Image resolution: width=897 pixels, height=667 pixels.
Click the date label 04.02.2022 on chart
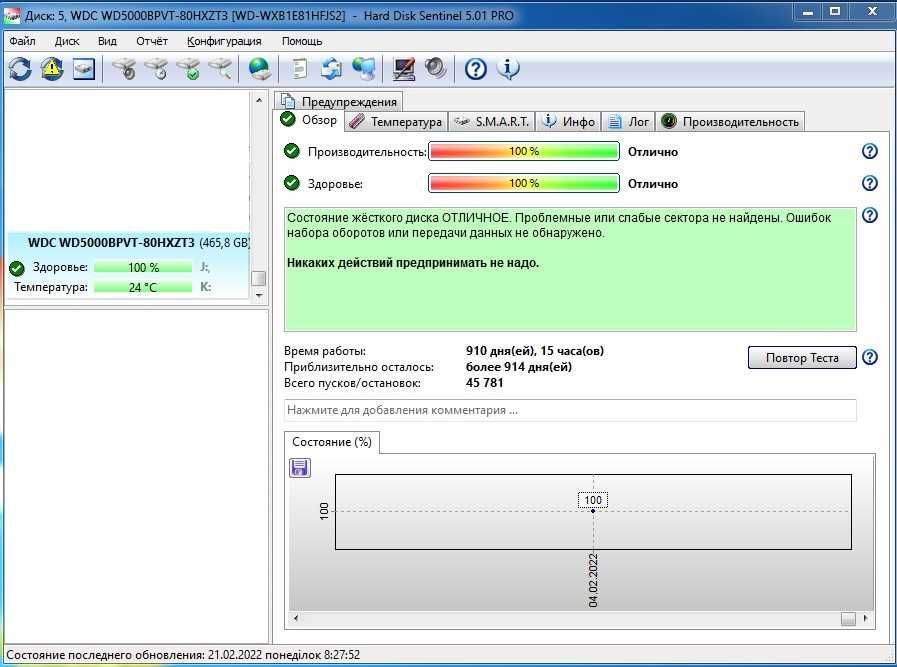point(593,580)
